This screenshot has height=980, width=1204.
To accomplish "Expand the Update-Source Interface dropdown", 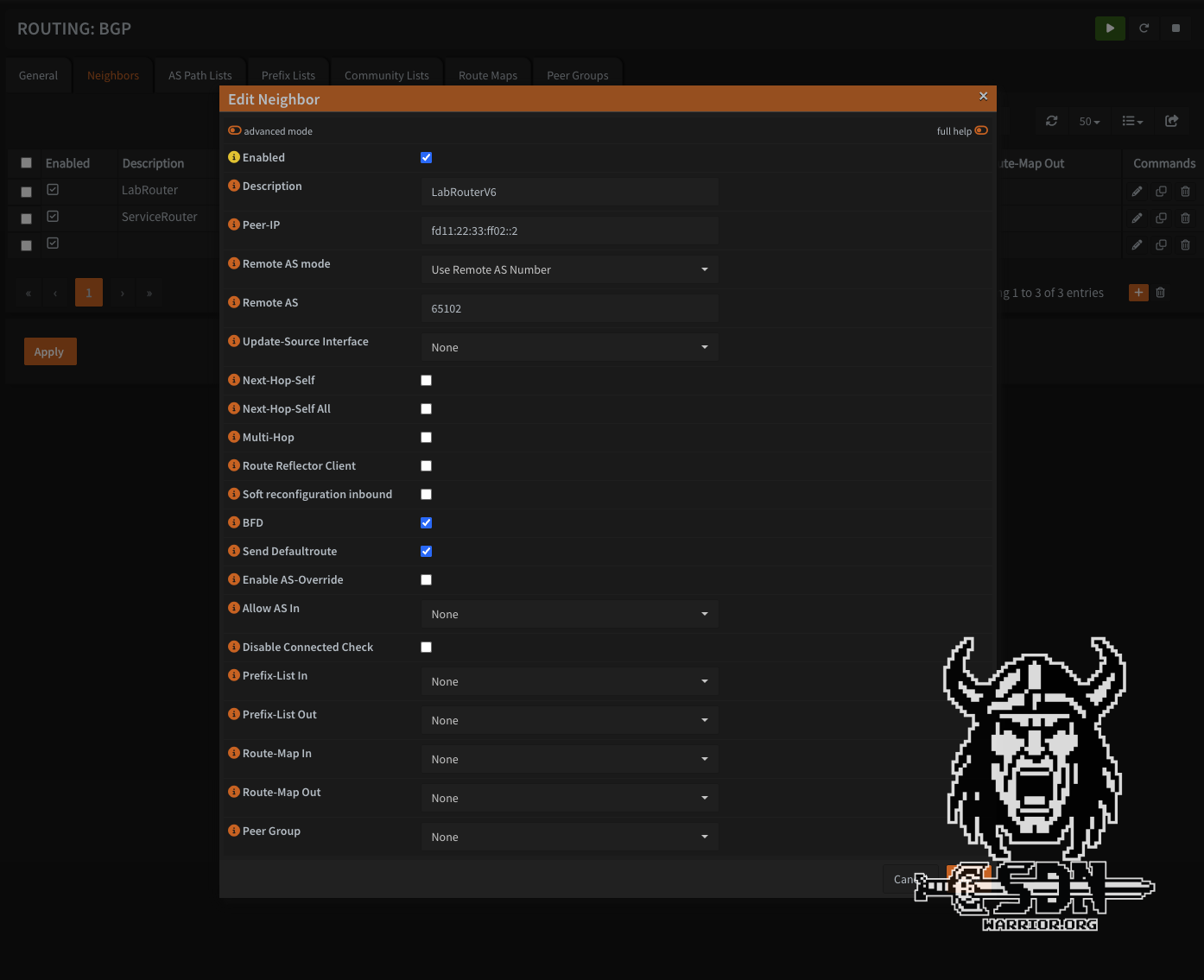I will coord(569,347).
